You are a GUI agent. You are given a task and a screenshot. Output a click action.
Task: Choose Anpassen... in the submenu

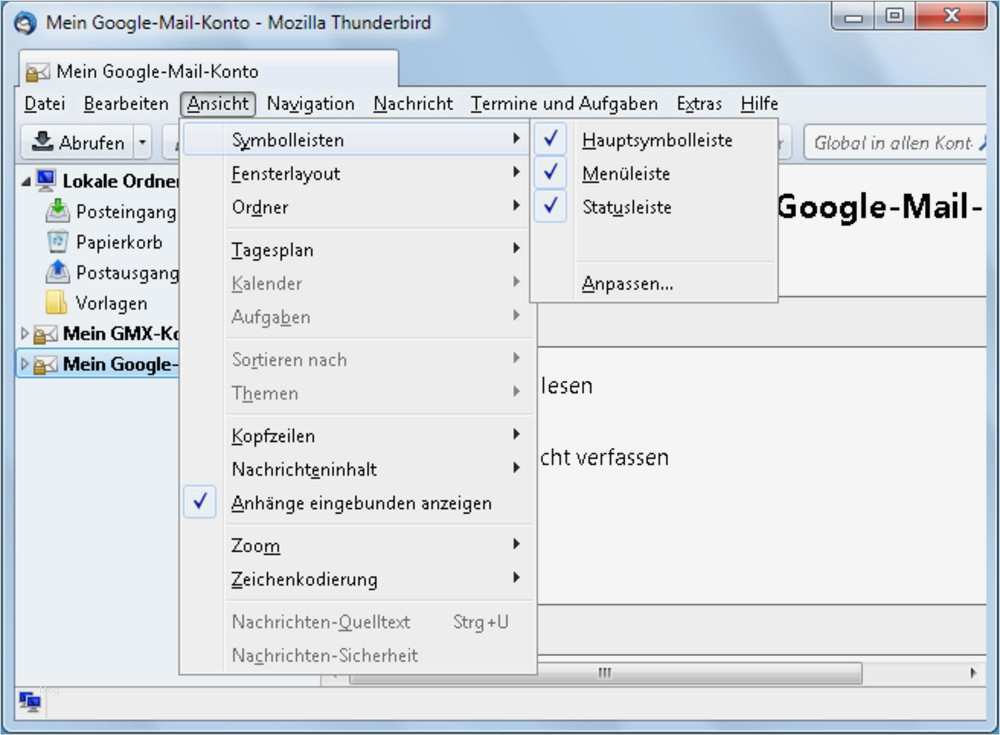tap(654, 283)
